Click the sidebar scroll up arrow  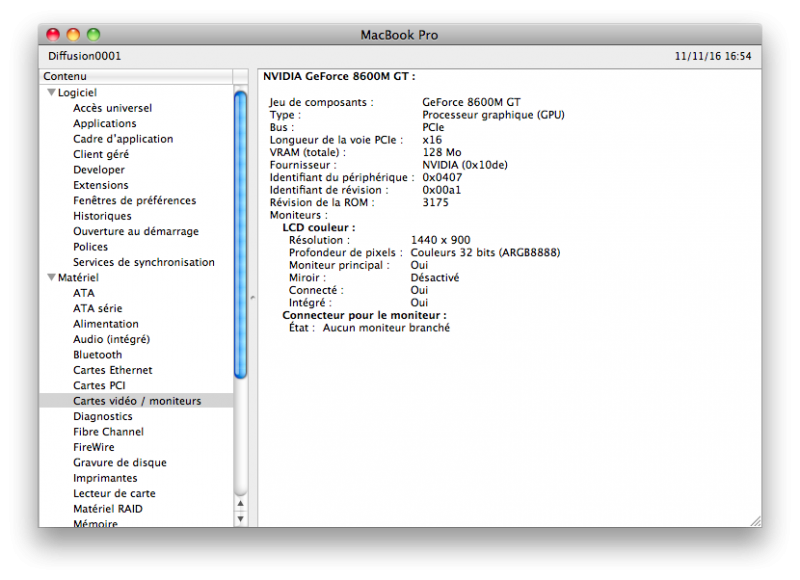tap(241, 503)
